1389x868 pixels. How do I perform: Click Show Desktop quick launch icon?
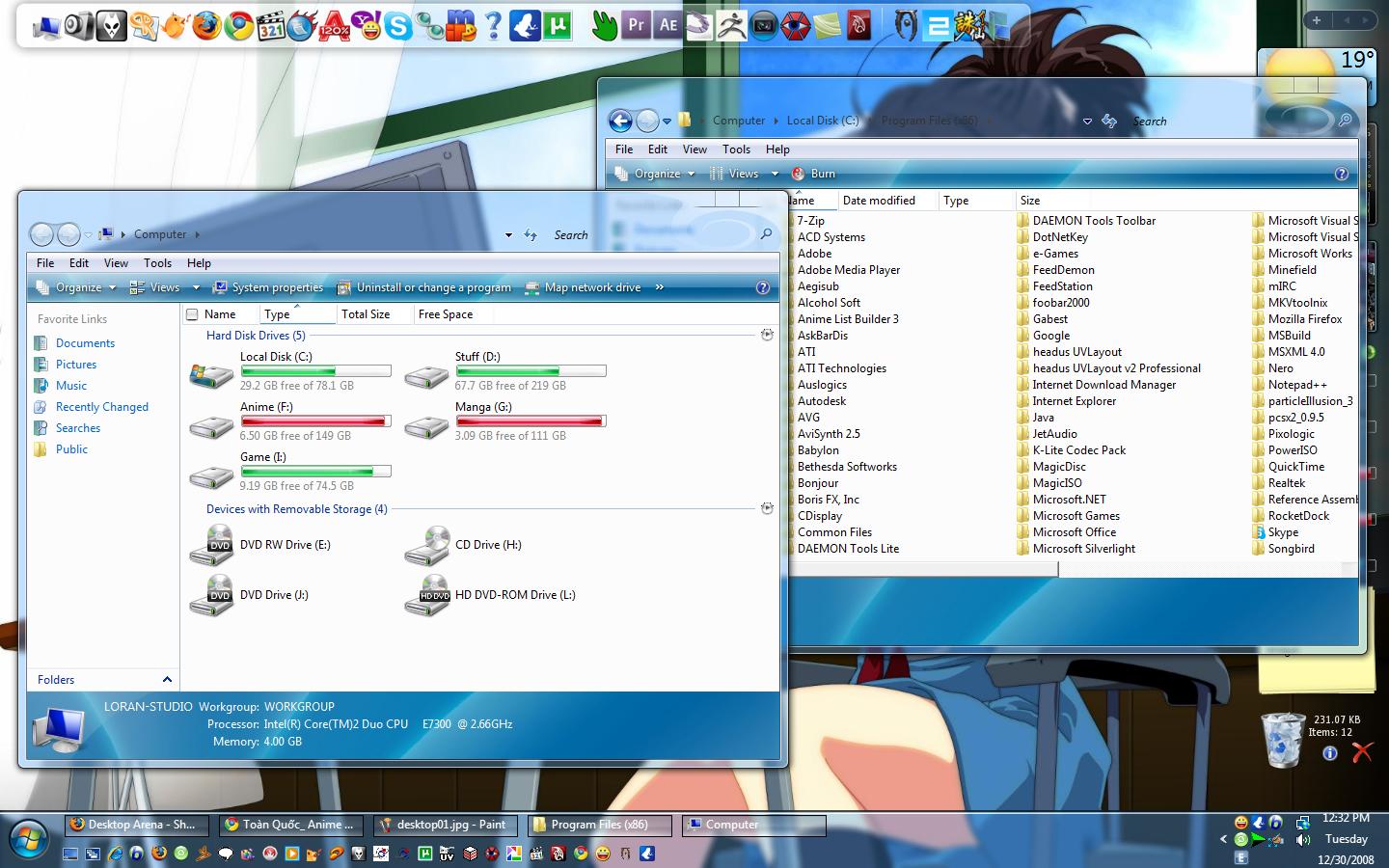coord(70,854)
